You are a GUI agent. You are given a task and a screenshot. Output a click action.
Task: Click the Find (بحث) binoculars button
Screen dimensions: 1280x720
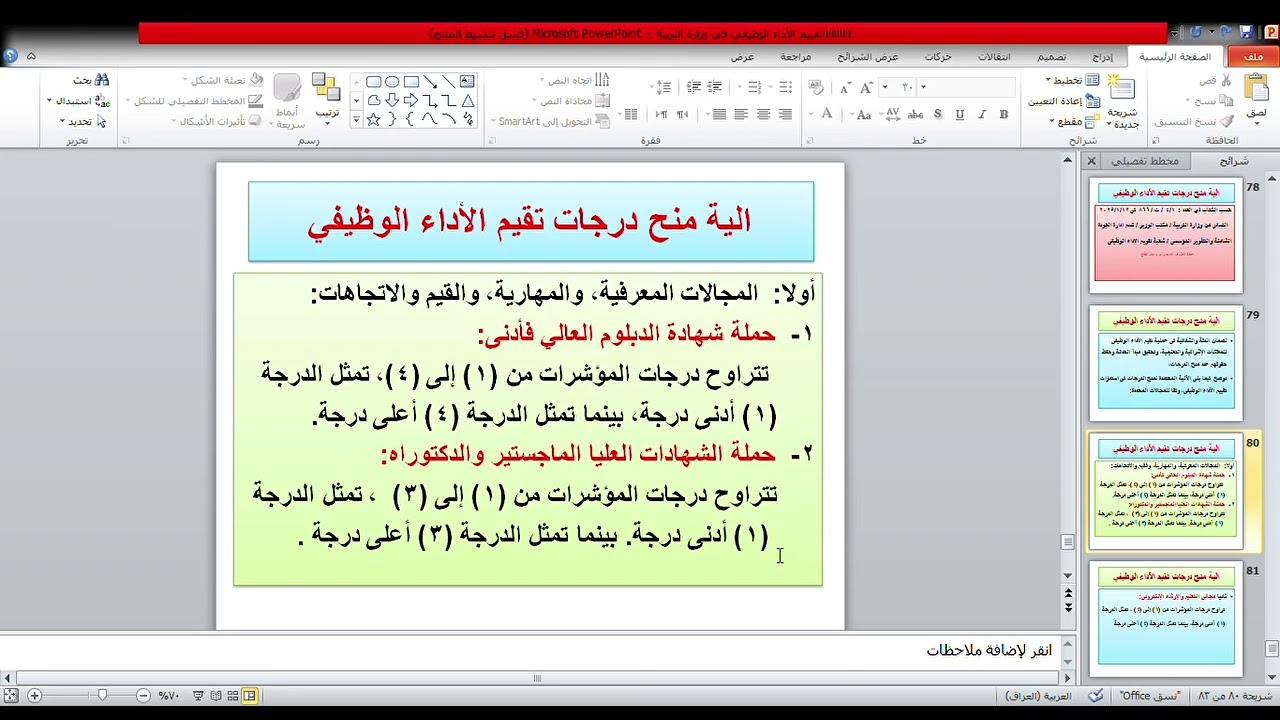pyautogui.click(x=91, y=80)
